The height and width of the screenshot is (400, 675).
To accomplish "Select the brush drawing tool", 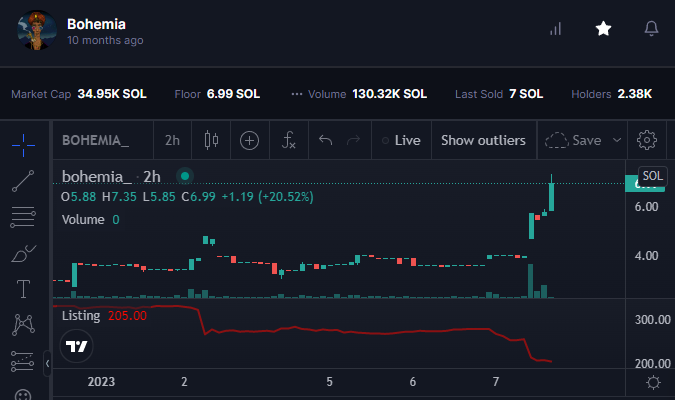I will [23, 253].
